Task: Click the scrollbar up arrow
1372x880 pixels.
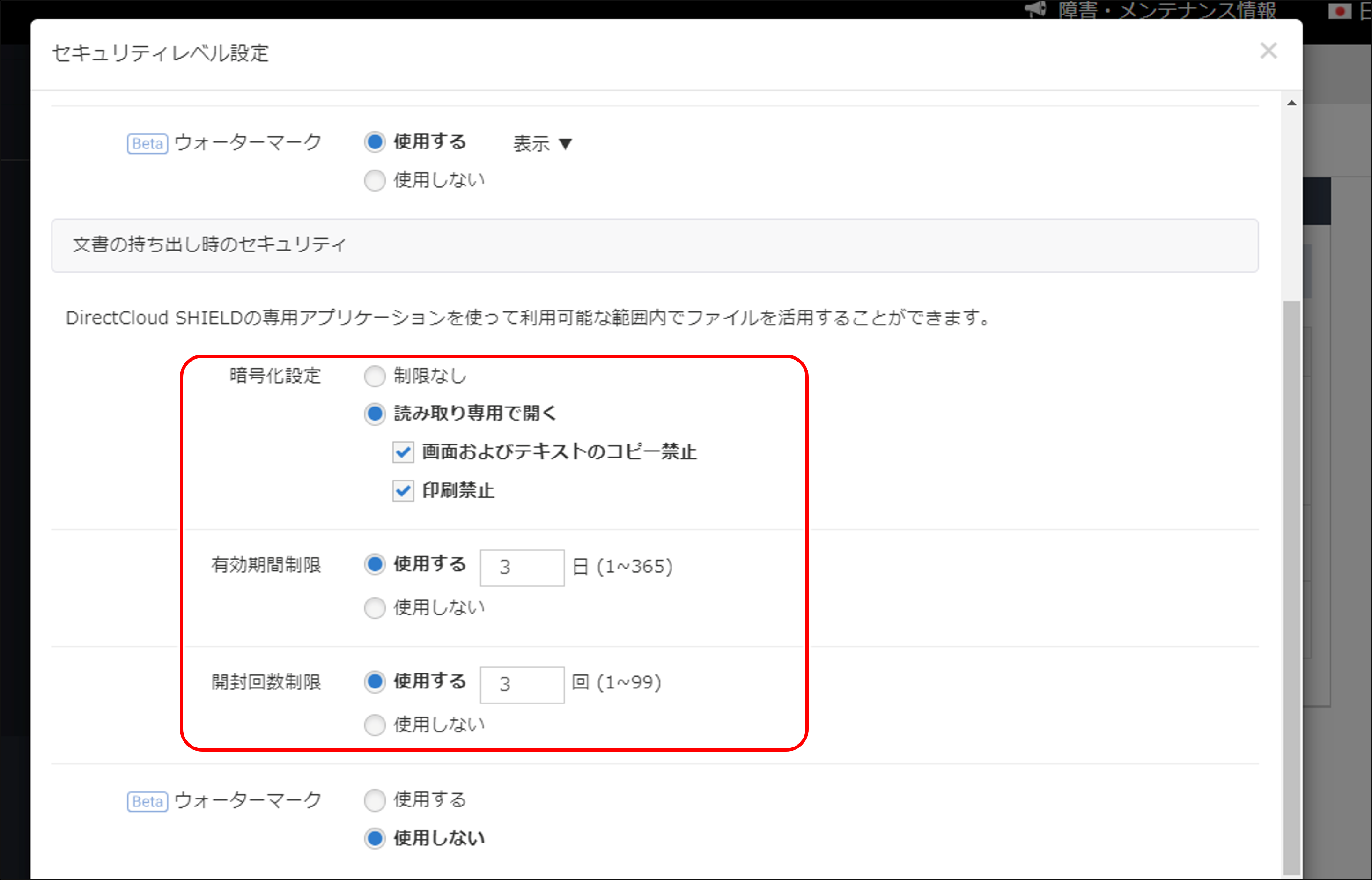Action: pos(1291,102)
